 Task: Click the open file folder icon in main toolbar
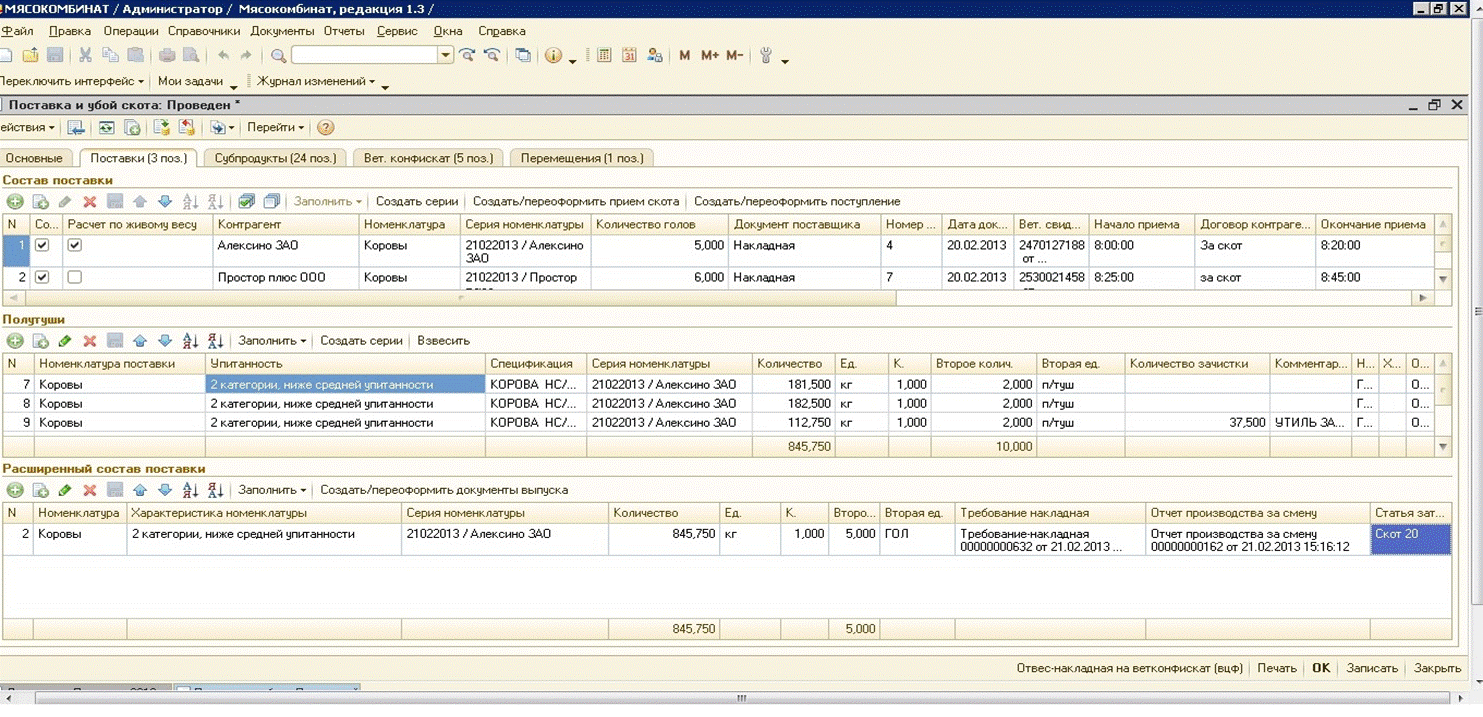coord(31,56)
